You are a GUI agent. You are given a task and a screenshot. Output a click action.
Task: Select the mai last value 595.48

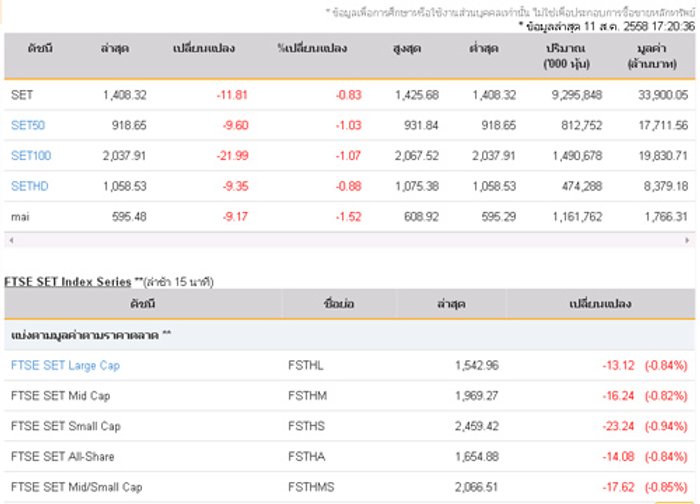(129, 217)
